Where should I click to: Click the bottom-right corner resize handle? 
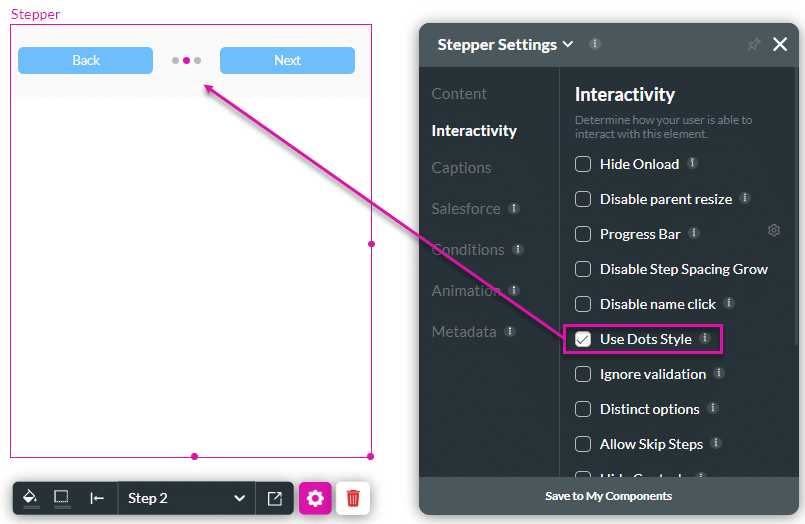pyautogui.click(x=371, y=456)
